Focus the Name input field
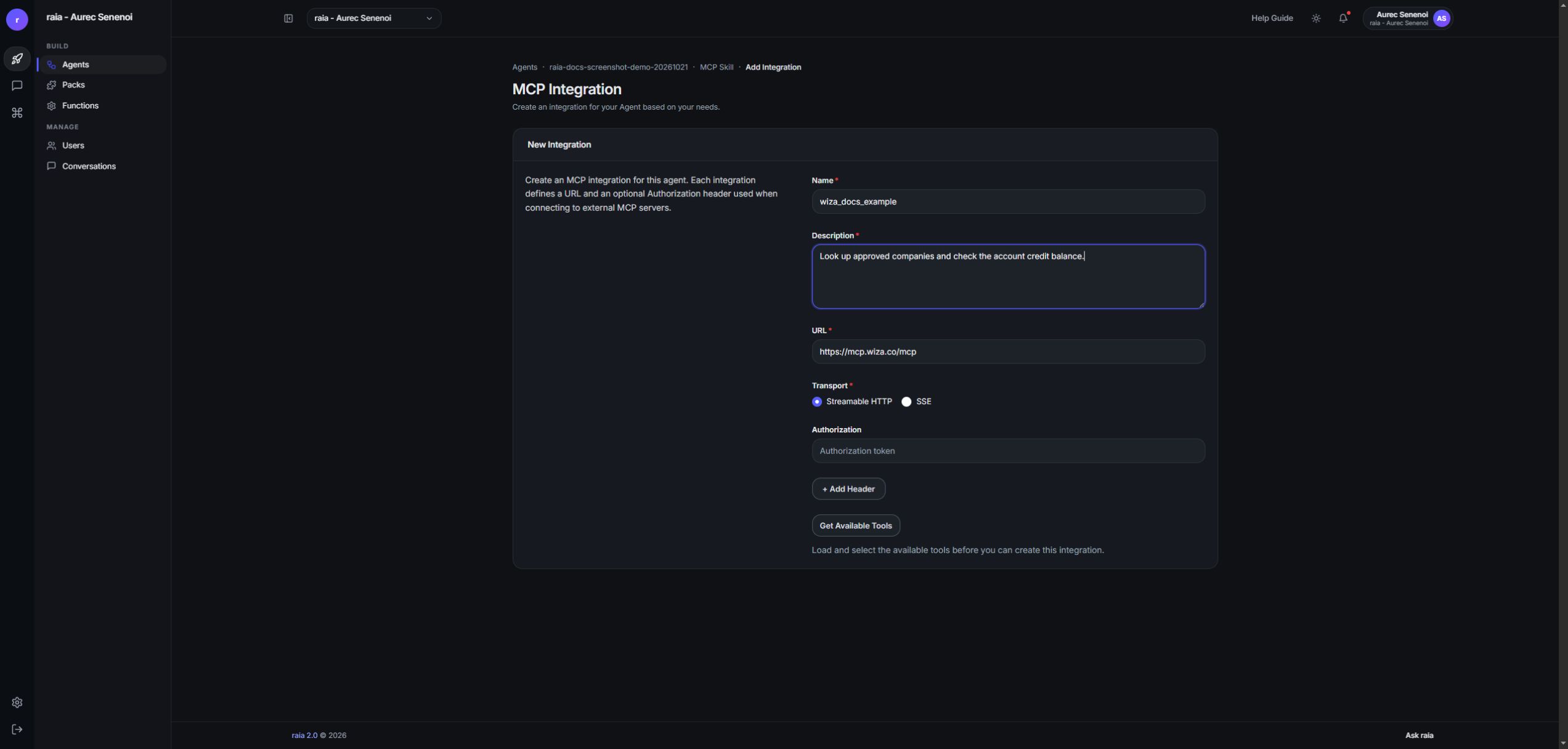 click(x=1008, y=201)
